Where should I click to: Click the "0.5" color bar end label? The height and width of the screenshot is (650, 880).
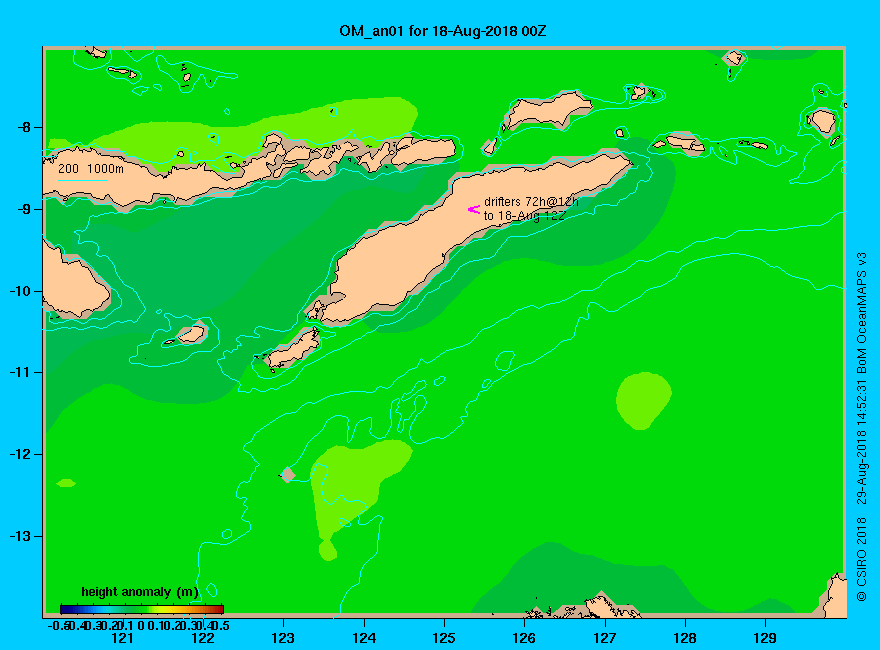pos(222,626)
